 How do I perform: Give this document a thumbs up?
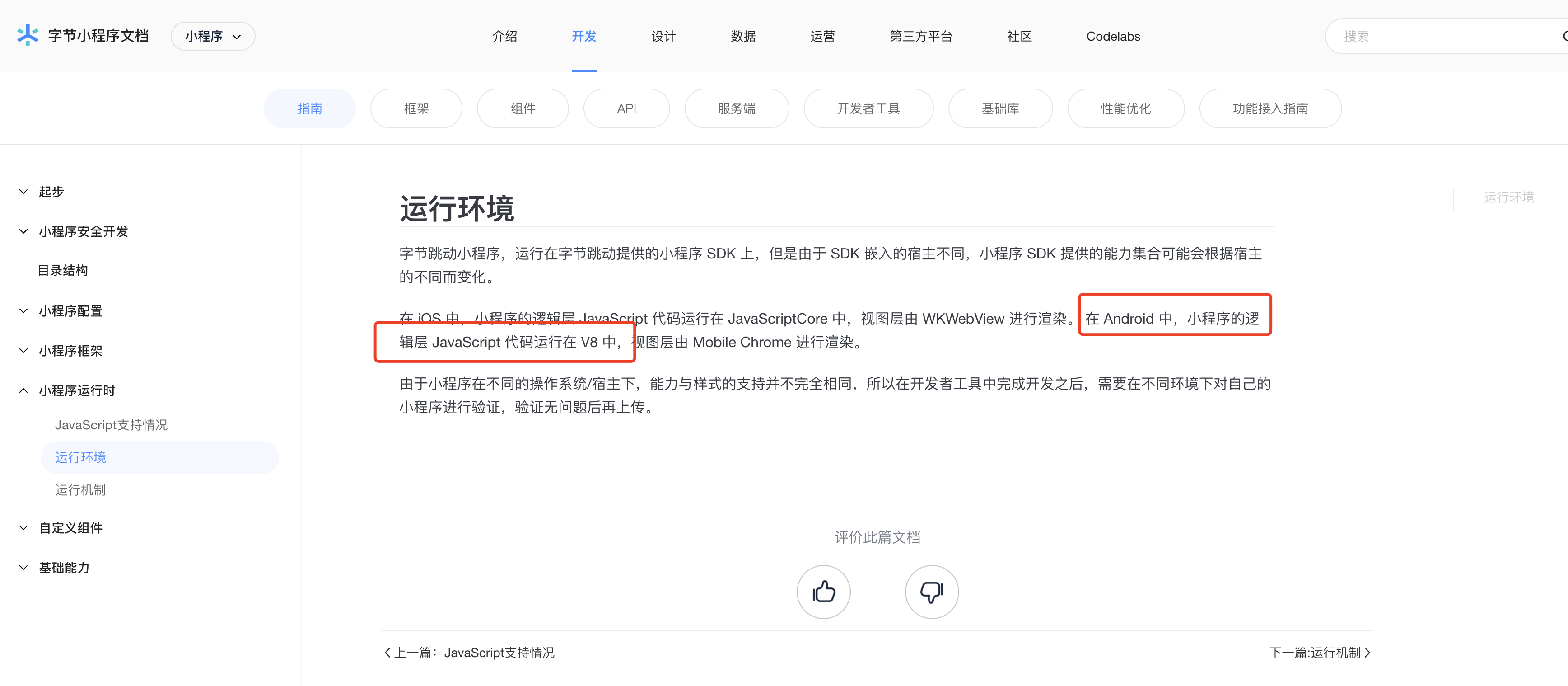(x=824, y=592)
